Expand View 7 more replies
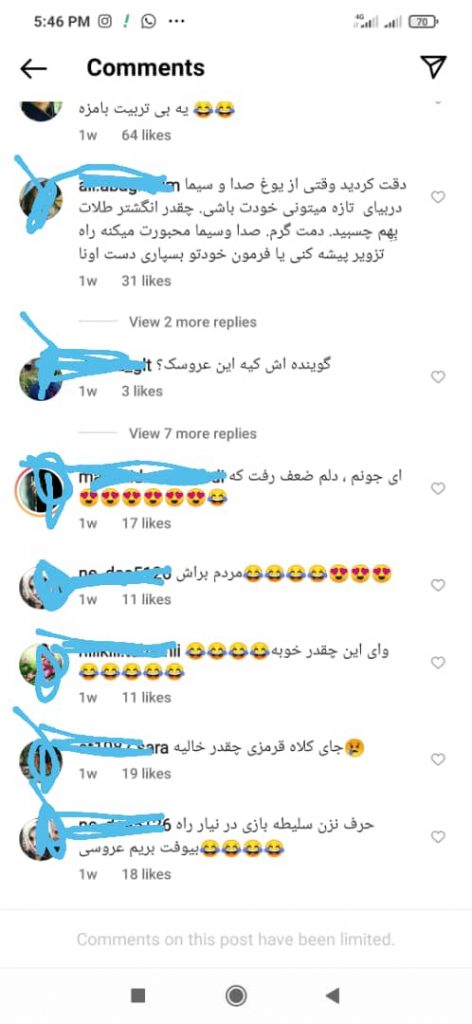Screen dimensions: 472x1024 (x=193, y=434)
